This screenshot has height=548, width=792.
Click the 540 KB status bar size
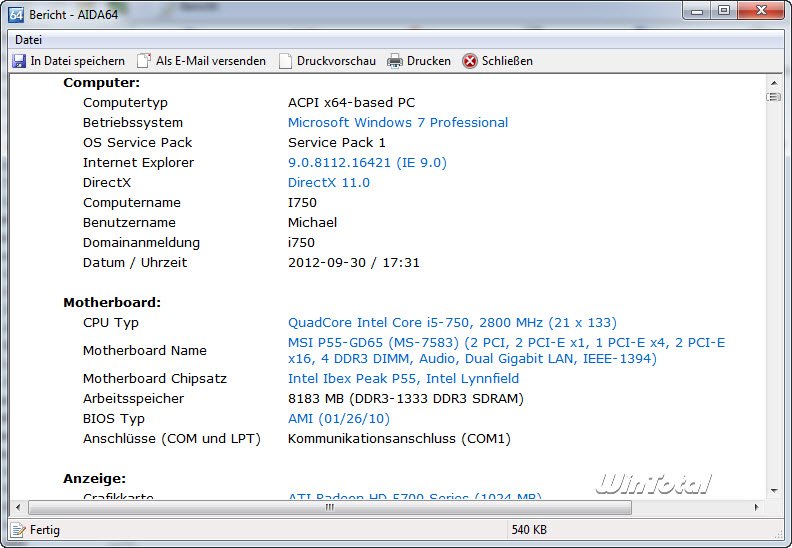529,530
